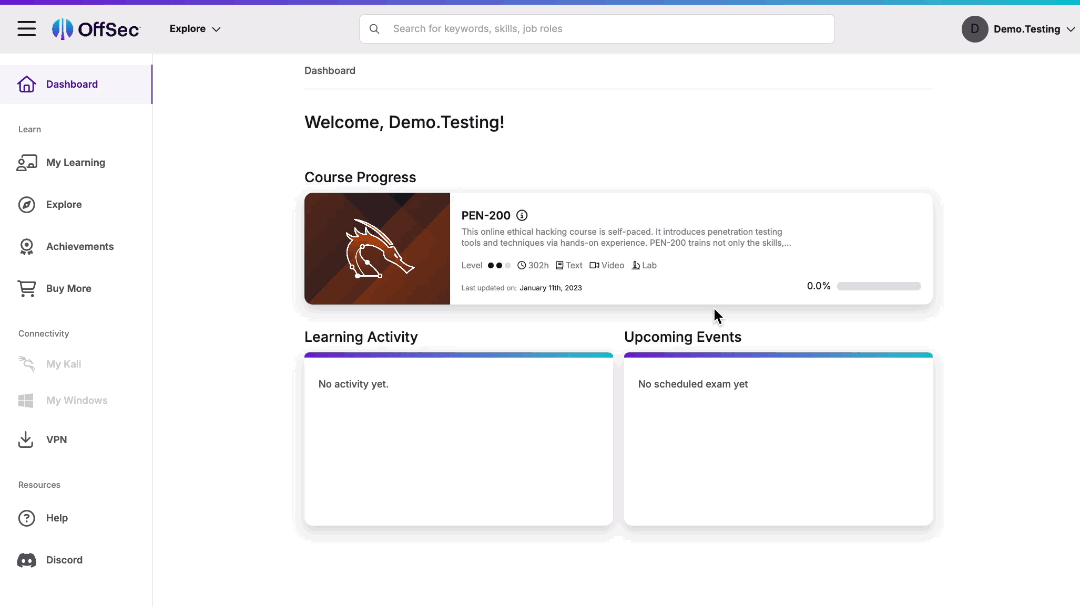
Task: Click the PEN-200 progress bar
Action: (x=879, y=286)
